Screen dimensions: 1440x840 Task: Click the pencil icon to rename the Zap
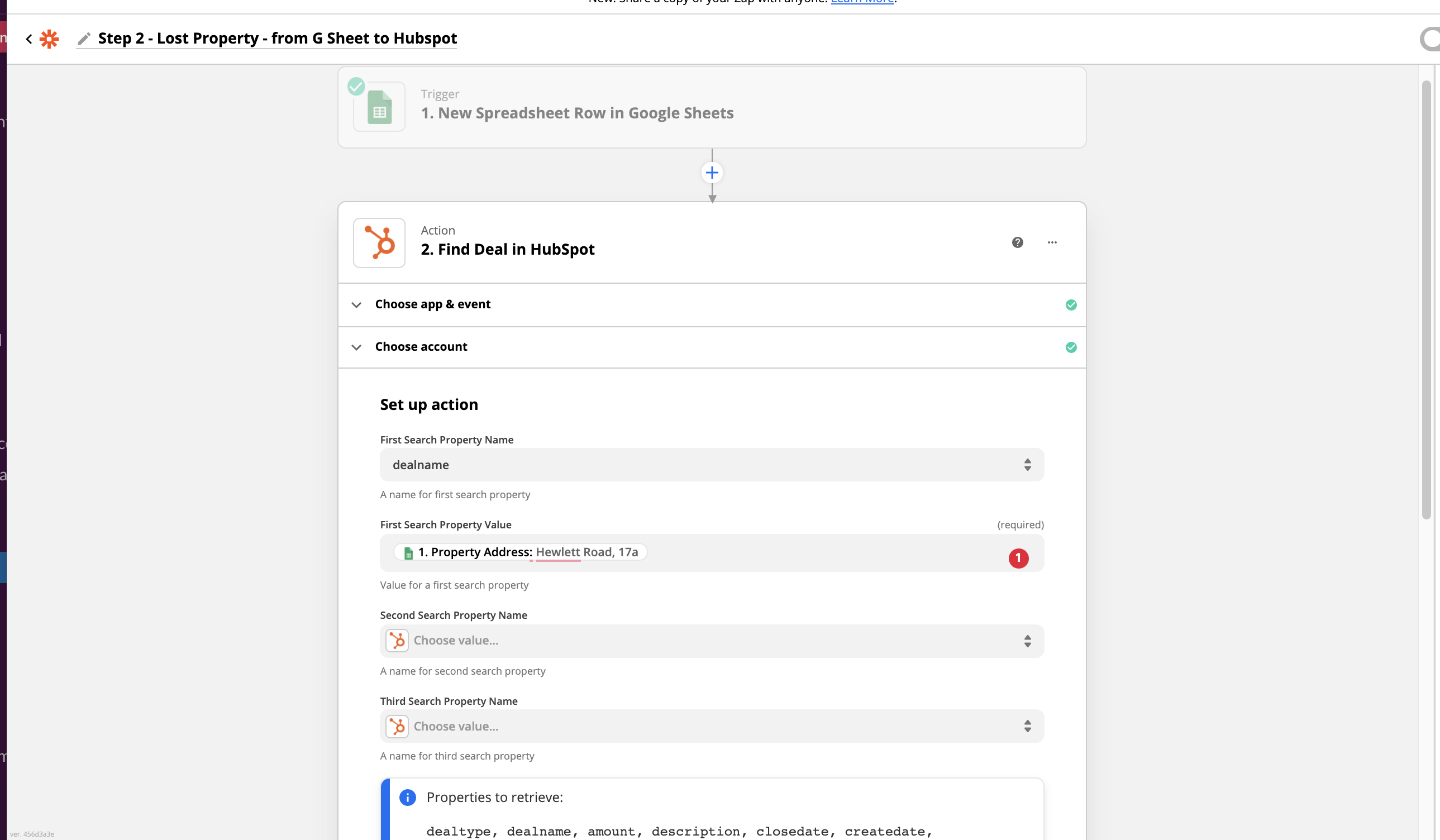(84, 39)
